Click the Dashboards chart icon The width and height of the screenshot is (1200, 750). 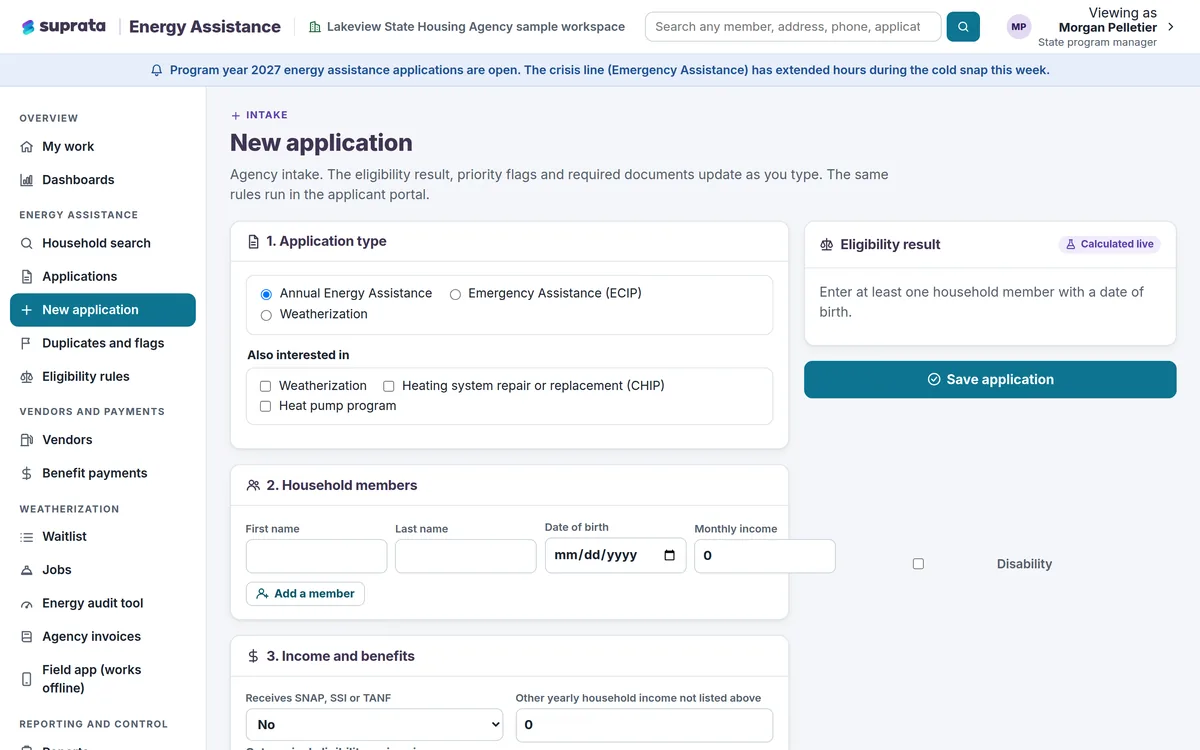(x=27, y=180)
